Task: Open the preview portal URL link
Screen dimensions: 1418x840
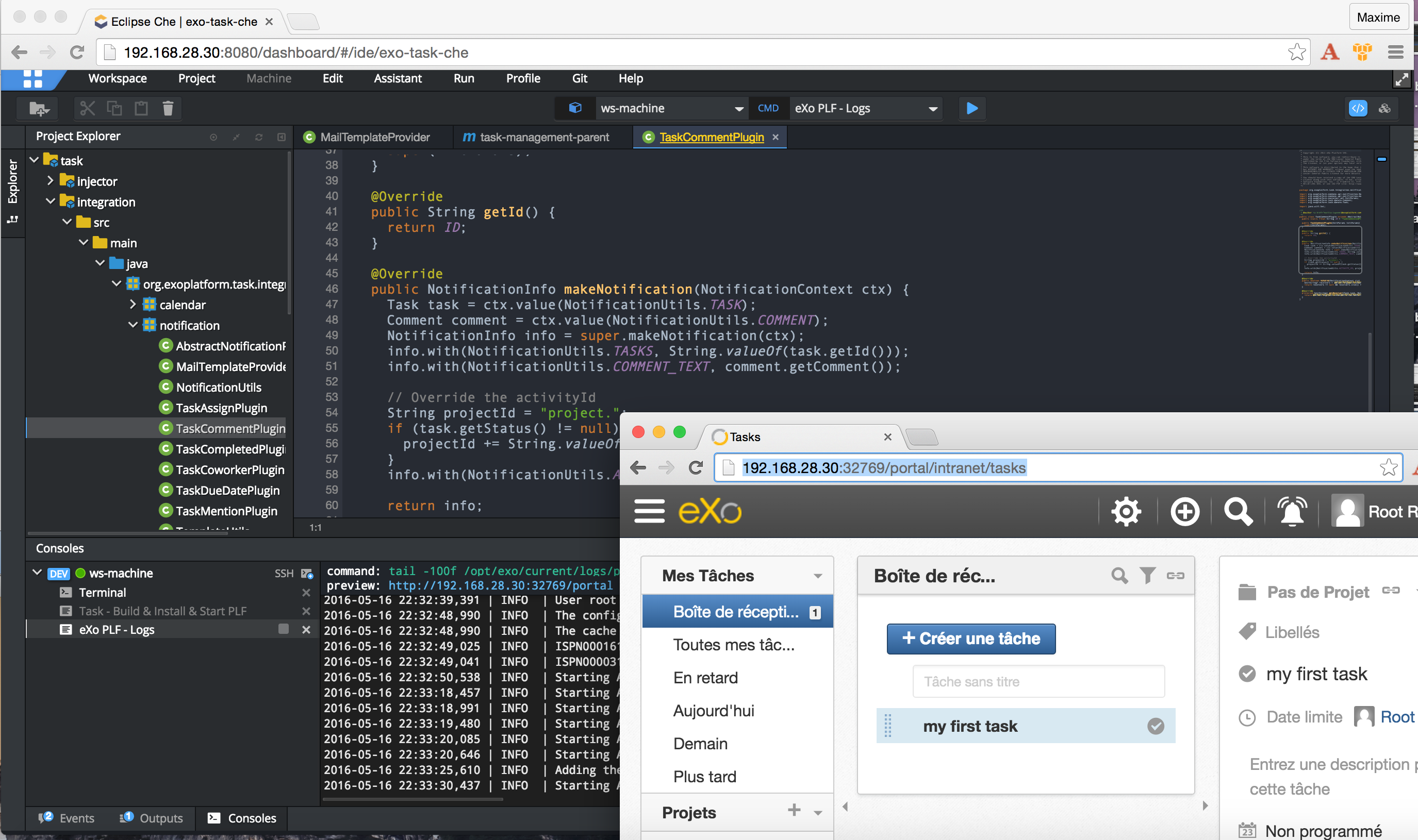Action: (x=500, y=585)
